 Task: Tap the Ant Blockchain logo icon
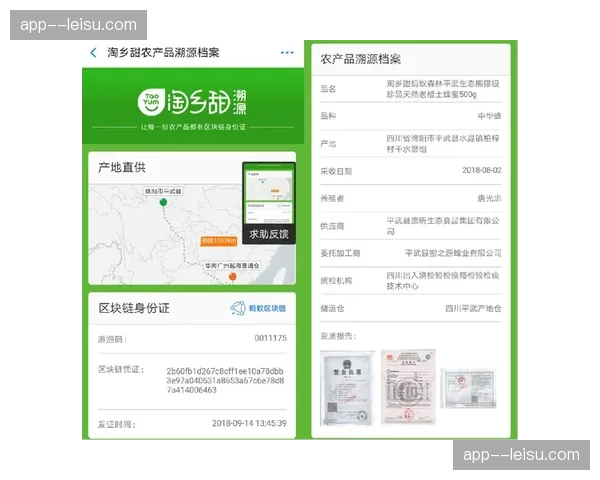[238, 309]
